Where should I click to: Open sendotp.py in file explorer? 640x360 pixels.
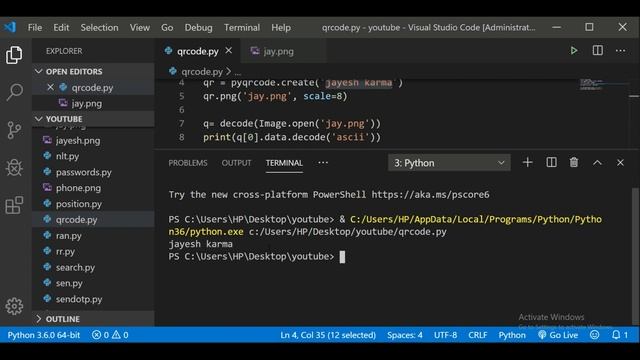point(93,299)
